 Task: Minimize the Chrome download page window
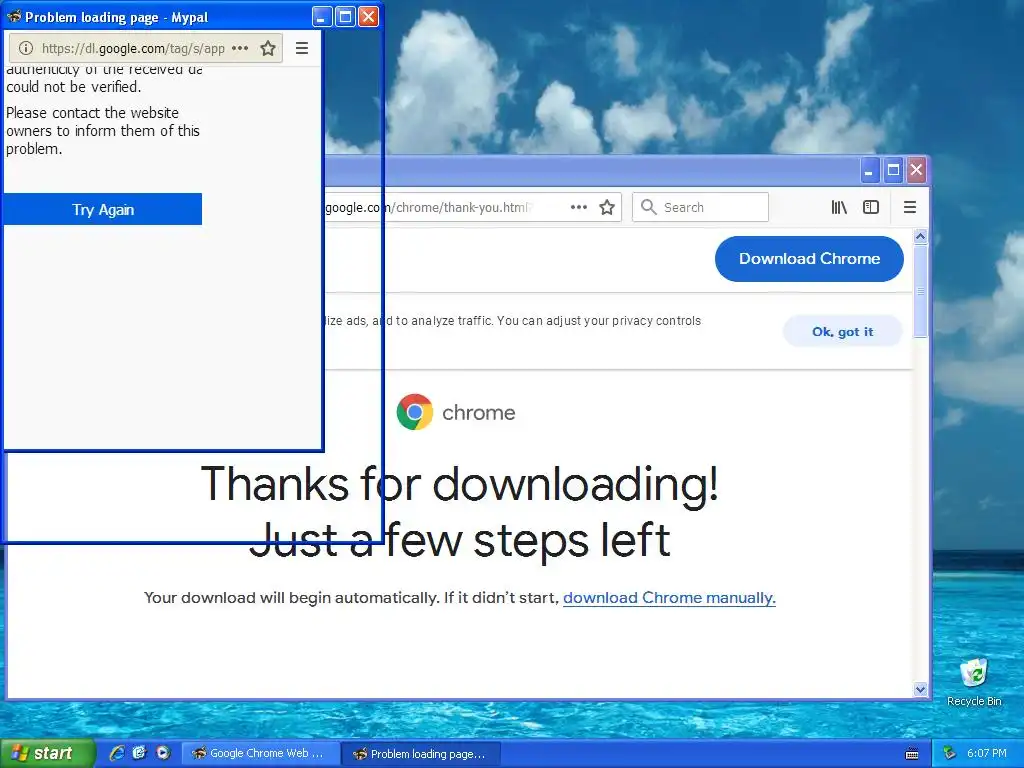click(869, 171)
